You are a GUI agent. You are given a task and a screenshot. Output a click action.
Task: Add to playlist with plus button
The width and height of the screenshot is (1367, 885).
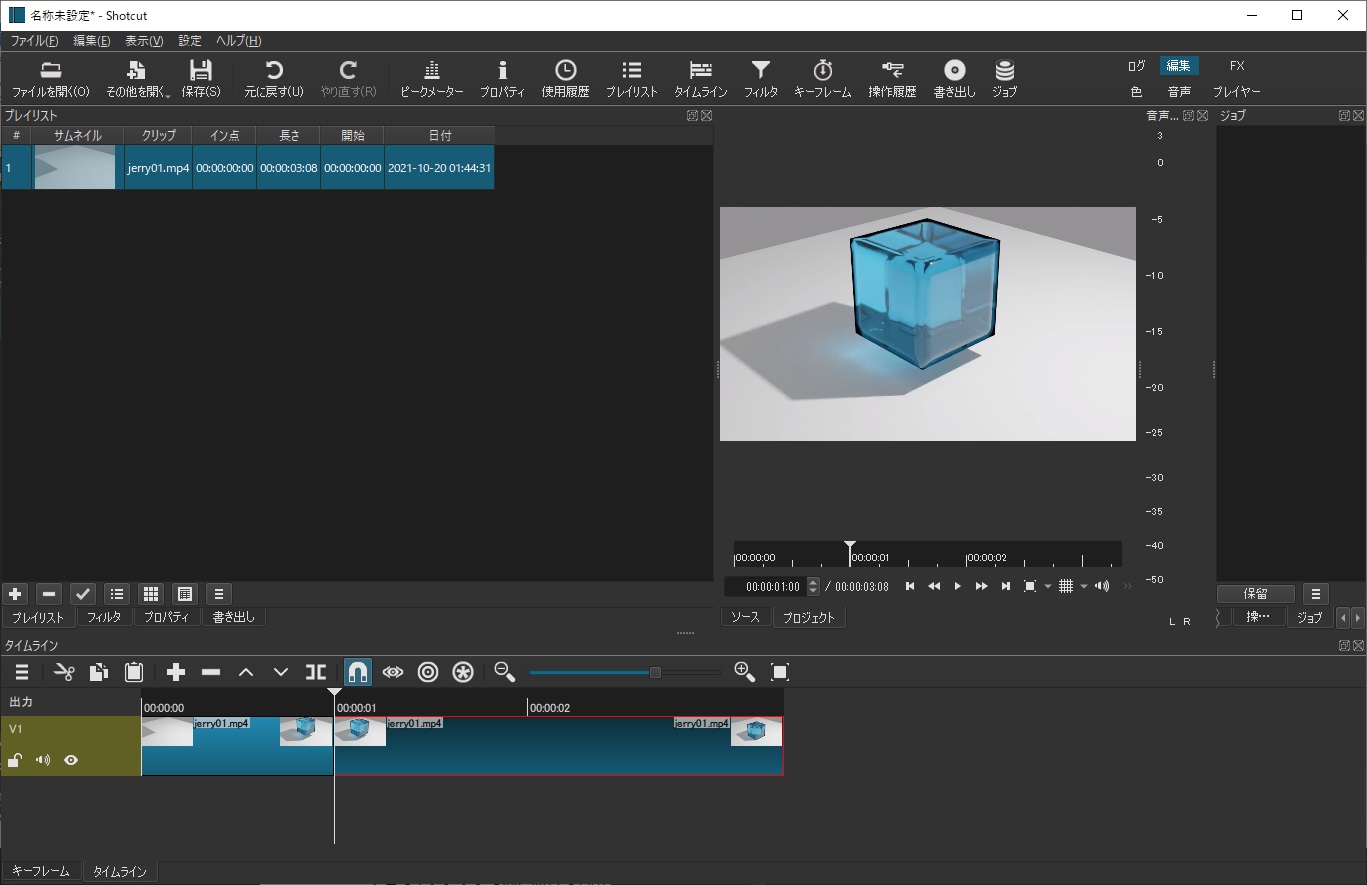(15, 594)
